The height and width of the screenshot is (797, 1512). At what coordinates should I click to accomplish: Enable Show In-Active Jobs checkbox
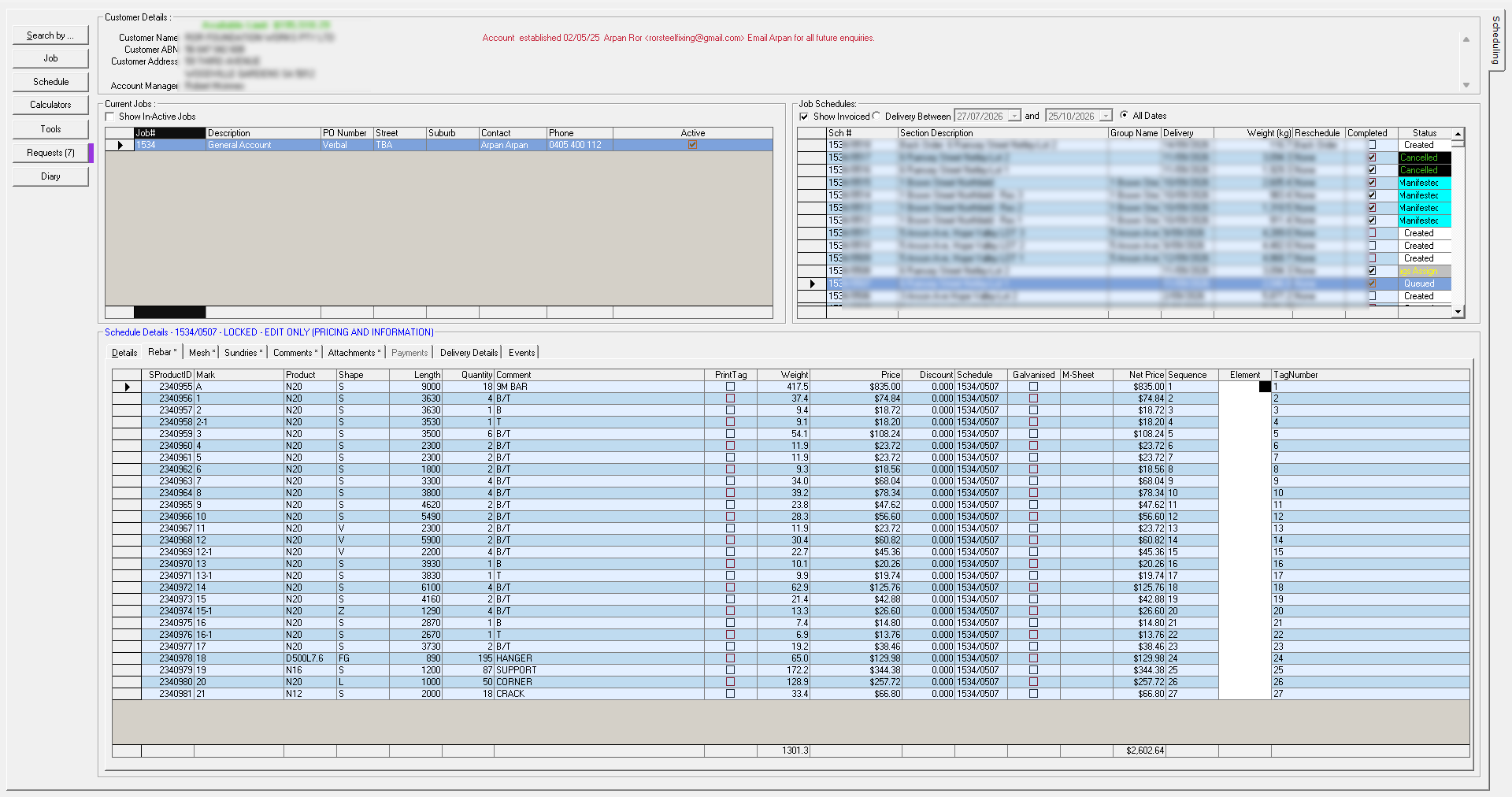pyautogui.click(x=110, y=117)
